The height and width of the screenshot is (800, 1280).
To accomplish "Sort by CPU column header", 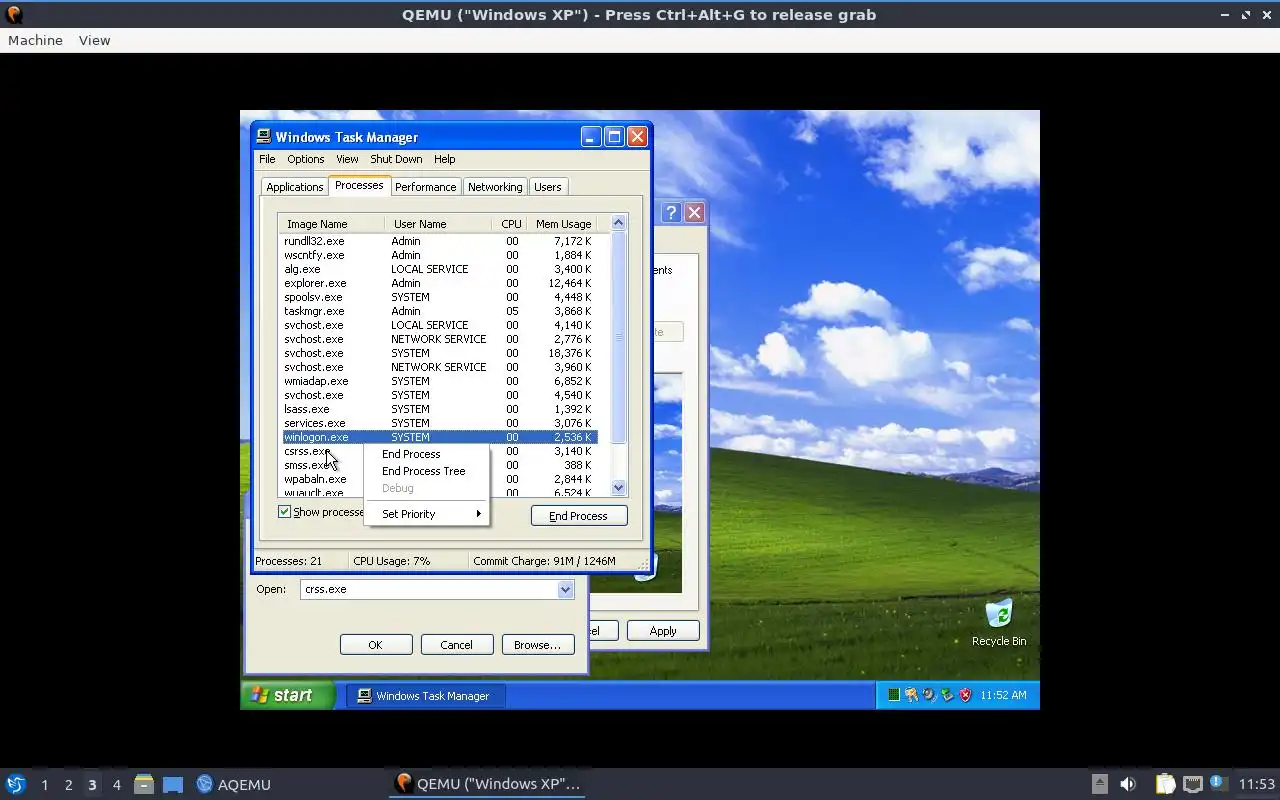I will [x=511, y=224].
